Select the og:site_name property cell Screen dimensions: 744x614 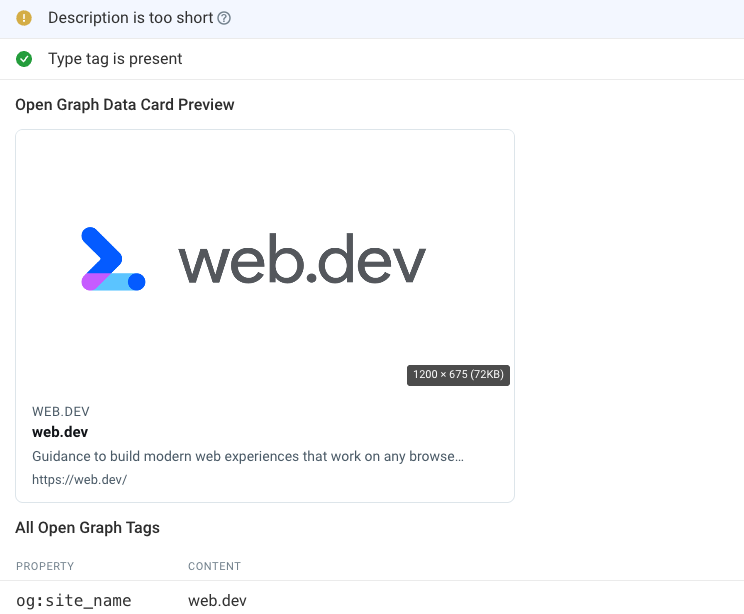pos(74,601)
